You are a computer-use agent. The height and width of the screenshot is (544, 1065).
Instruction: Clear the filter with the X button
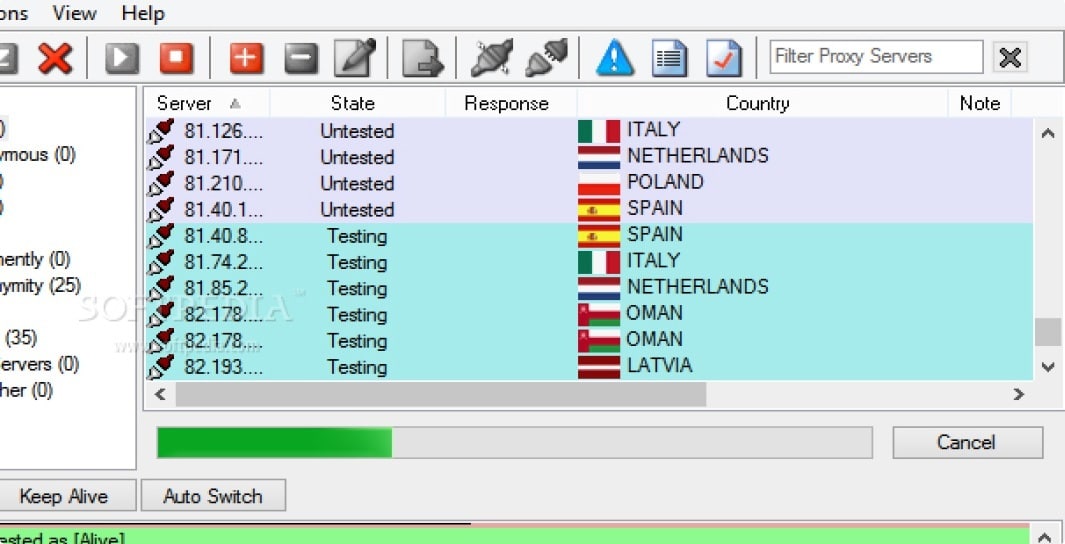(x=1010, y=57)
